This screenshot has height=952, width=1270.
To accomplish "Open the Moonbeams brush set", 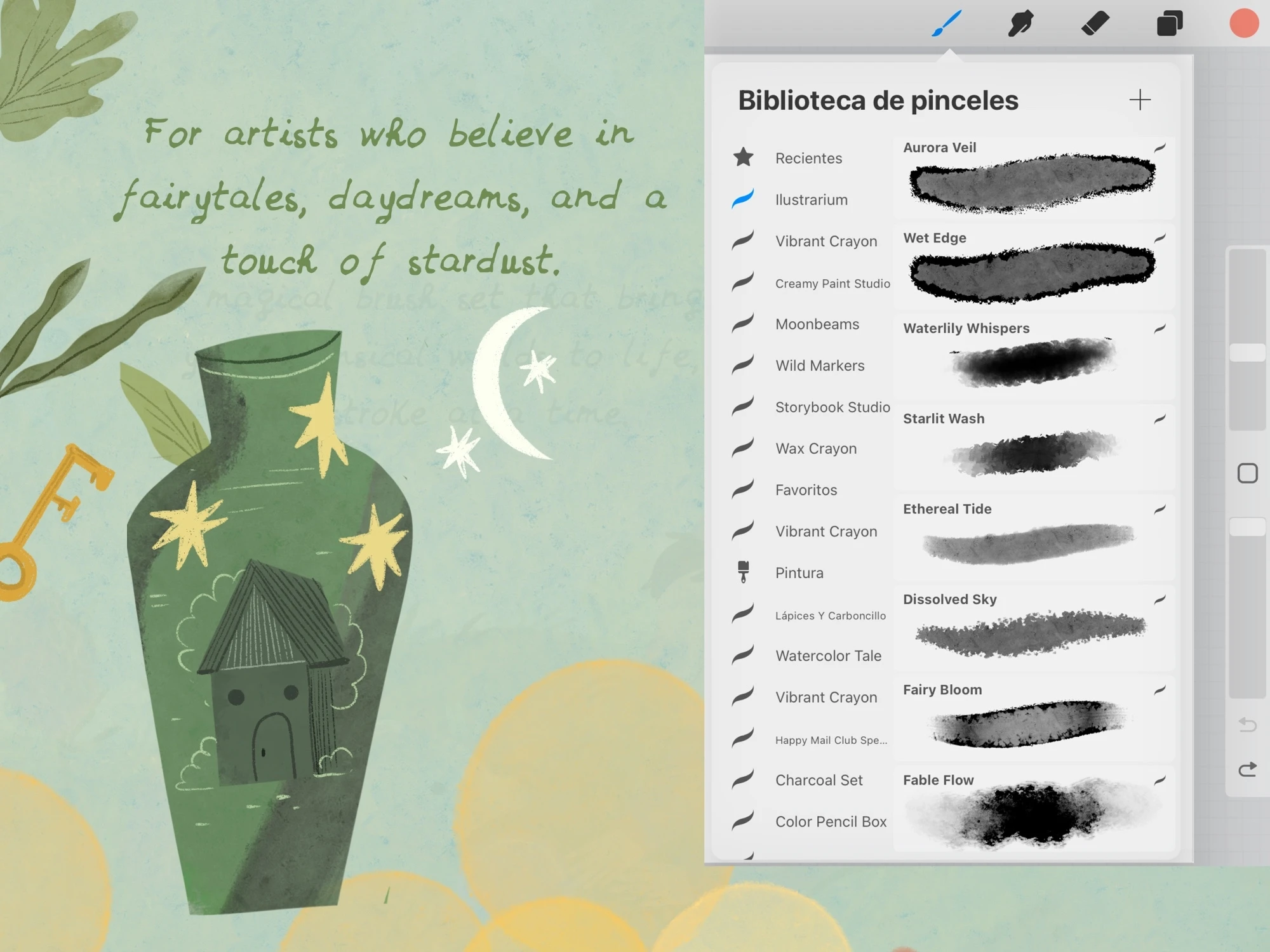I will [817, 324].
